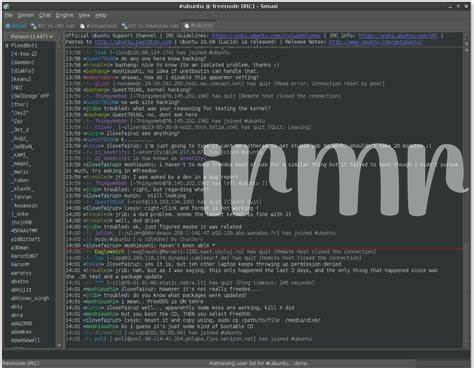Image resolution: width=474 pixels, height=368 pixels.
Task: Open the Help menu
Action: click(101, 15)
